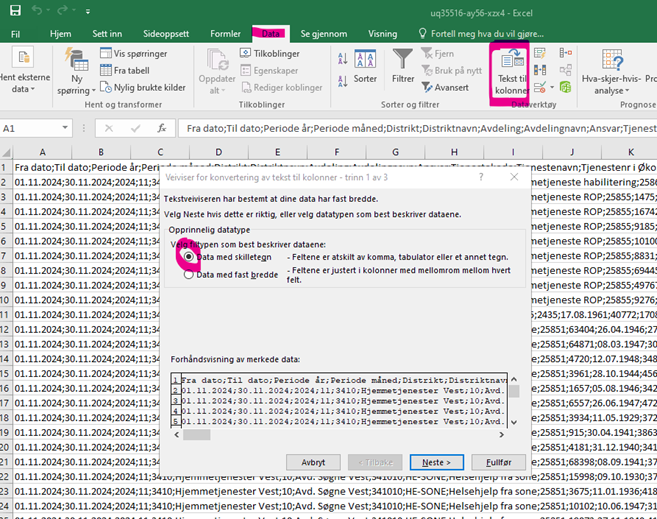657x519 pixels.
Task: Select the Data ribbon tab
Action: (x=270, y=34)
